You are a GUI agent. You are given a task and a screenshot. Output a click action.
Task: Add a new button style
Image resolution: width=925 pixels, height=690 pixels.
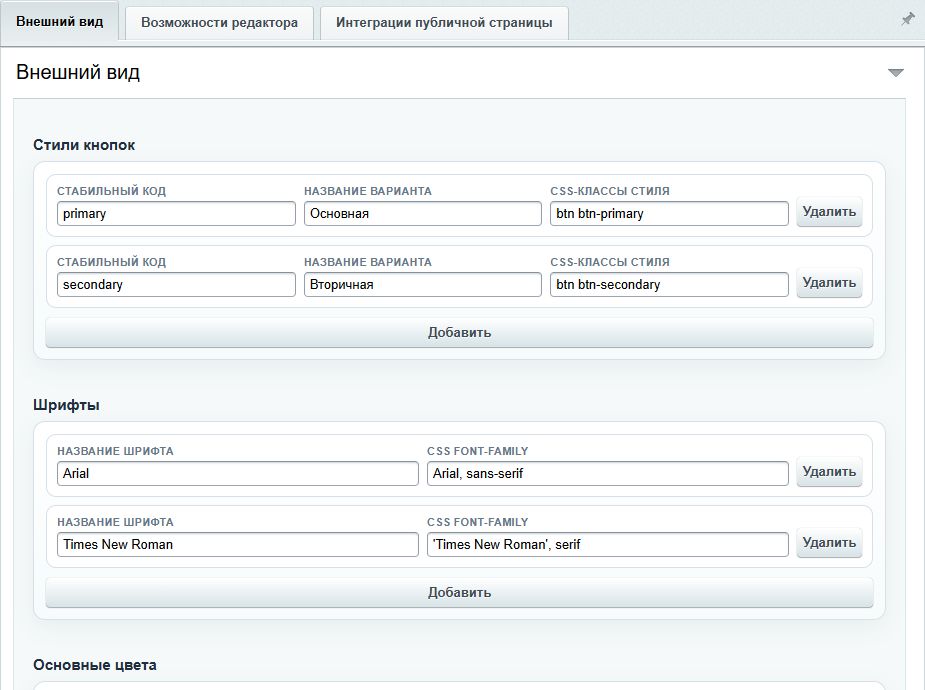click(x=459, y=333)
